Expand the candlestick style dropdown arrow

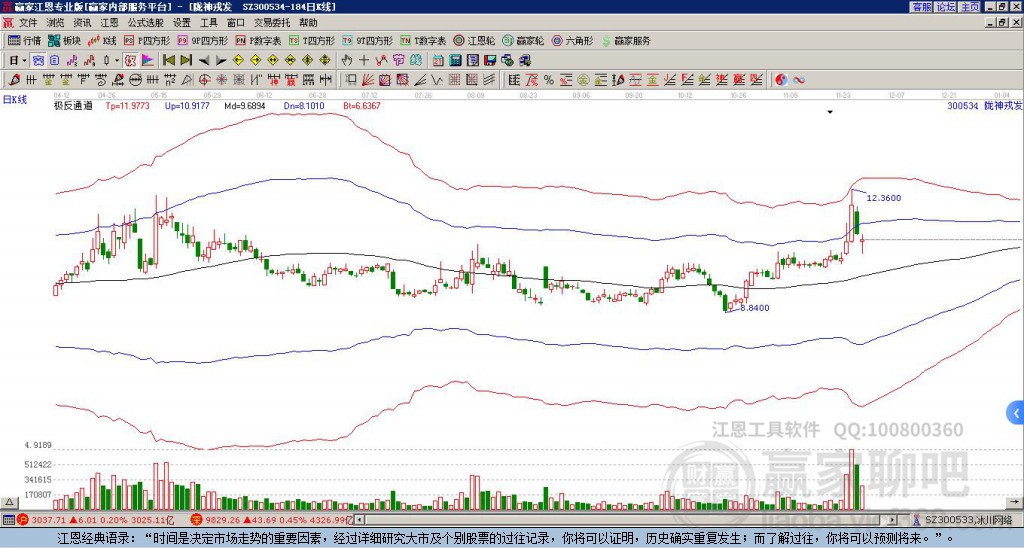117,61
